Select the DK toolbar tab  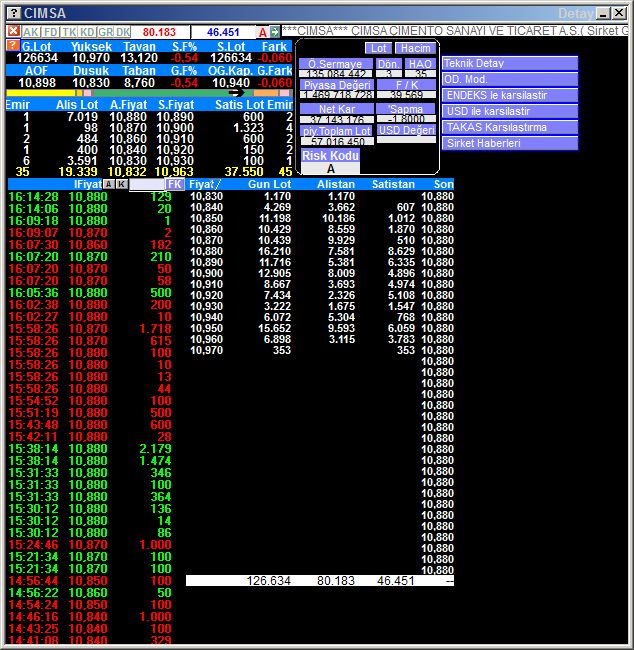point(123,32)
